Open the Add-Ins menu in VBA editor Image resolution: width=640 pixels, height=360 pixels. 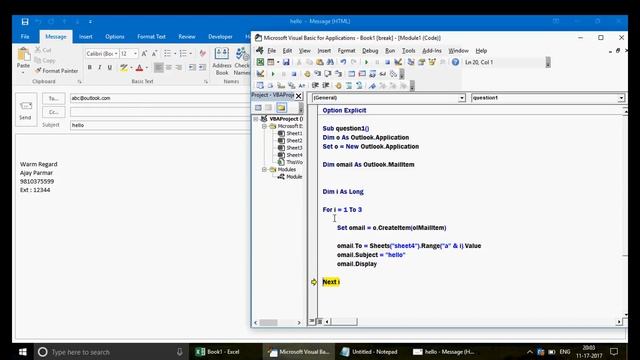[x=432, y=51]
